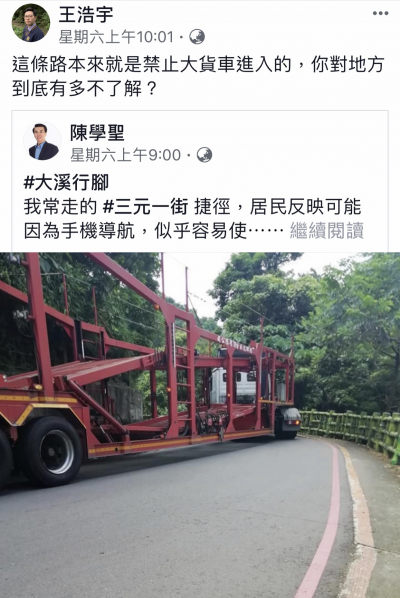Screen dimensions: 400x598
Task: Open the 星期六上午9:00 timestamp
Action: [x=125, y=155]
